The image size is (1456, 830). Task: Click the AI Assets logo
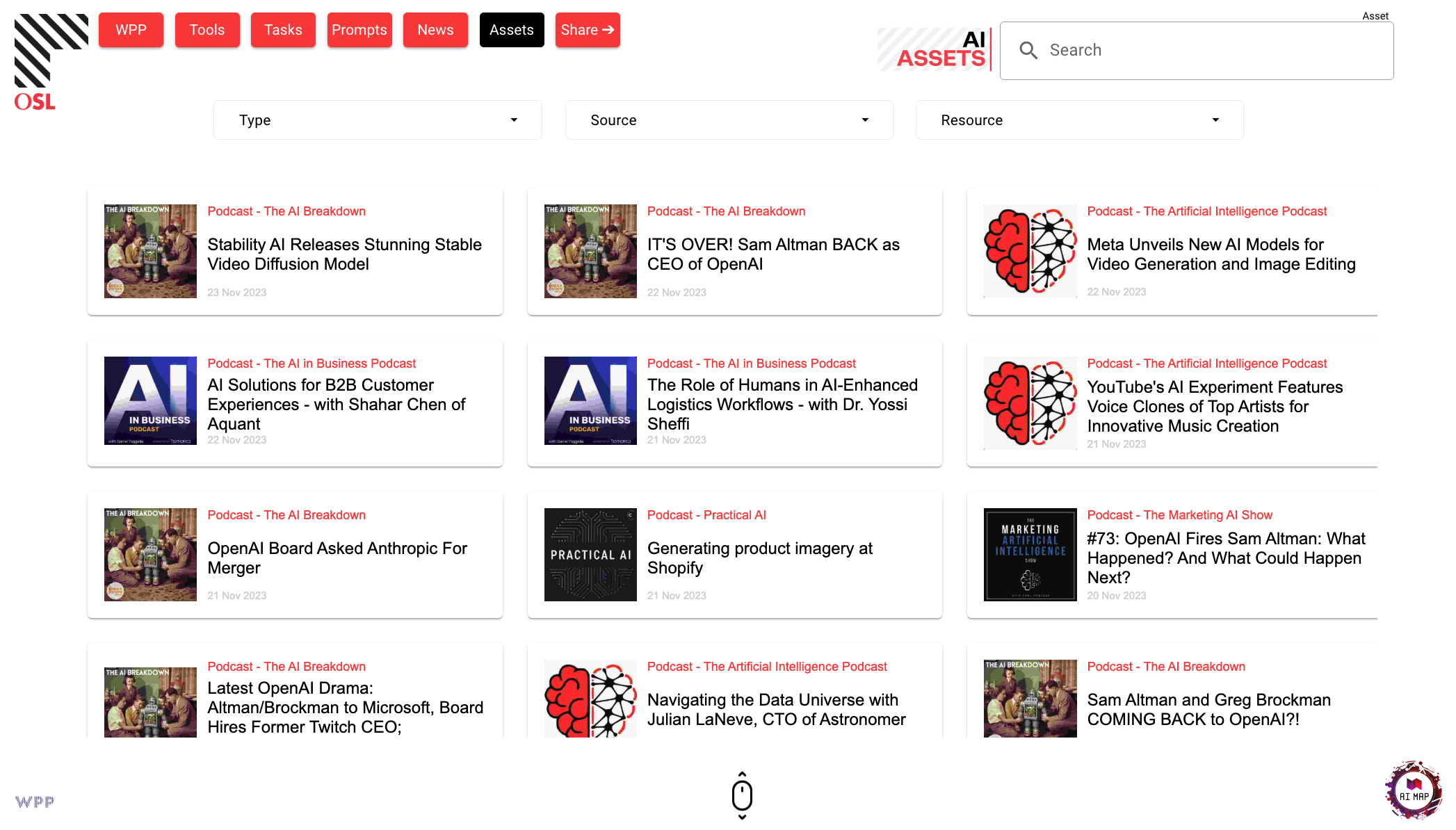tap(933, 49)
